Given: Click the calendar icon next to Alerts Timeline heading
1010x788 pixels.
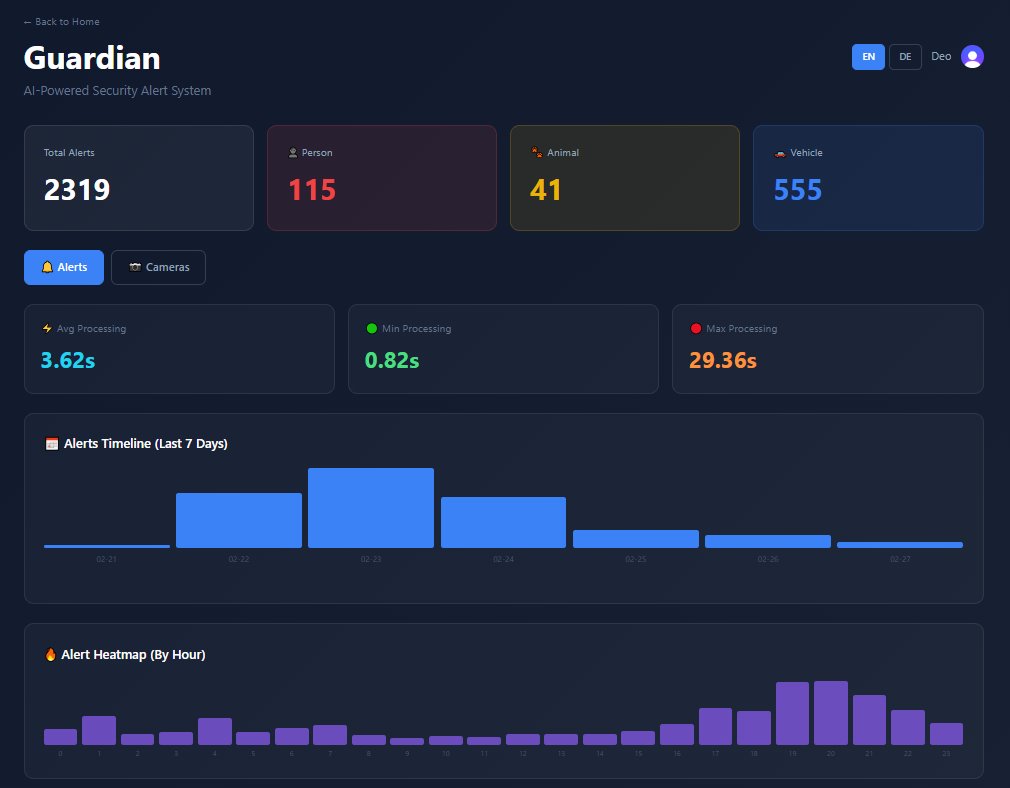Looking at the screenshot, I should (x=52, y=443).
